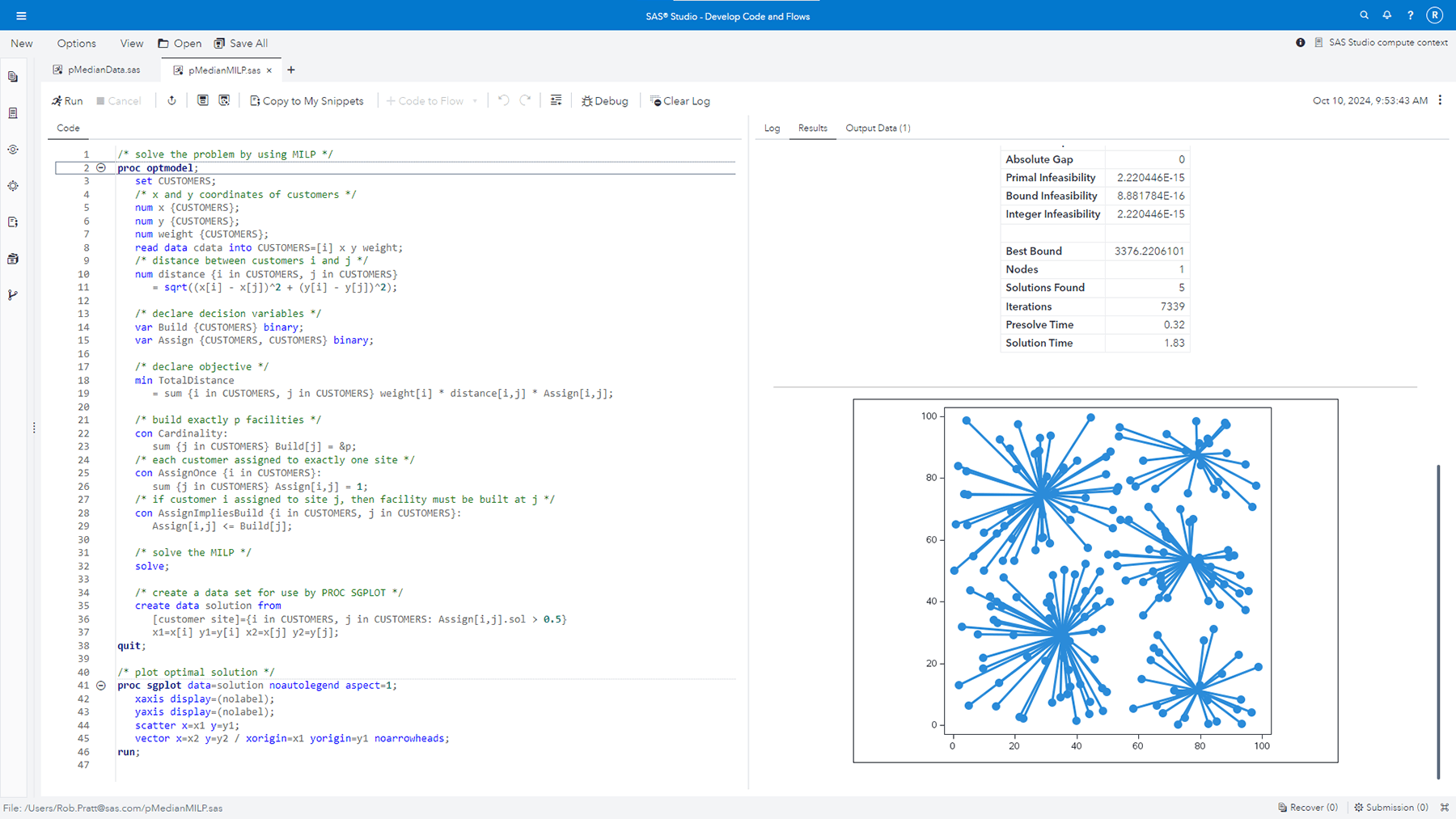The height and width of the screenshot is (819, 1456).
Task: Open the more options menu near timestamp
Action: (1441, 100)
